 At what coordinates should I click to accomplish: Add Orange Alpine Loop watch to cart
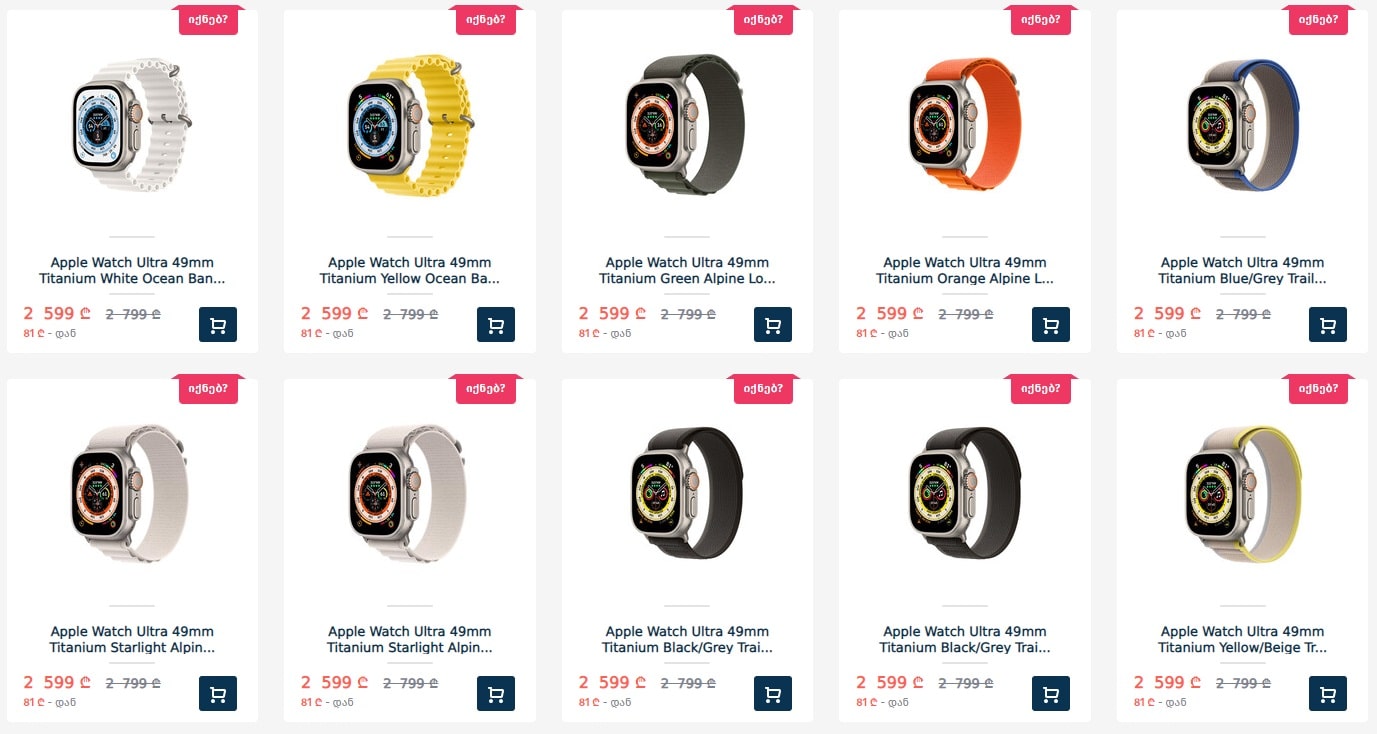click(x=1050, y=325)
